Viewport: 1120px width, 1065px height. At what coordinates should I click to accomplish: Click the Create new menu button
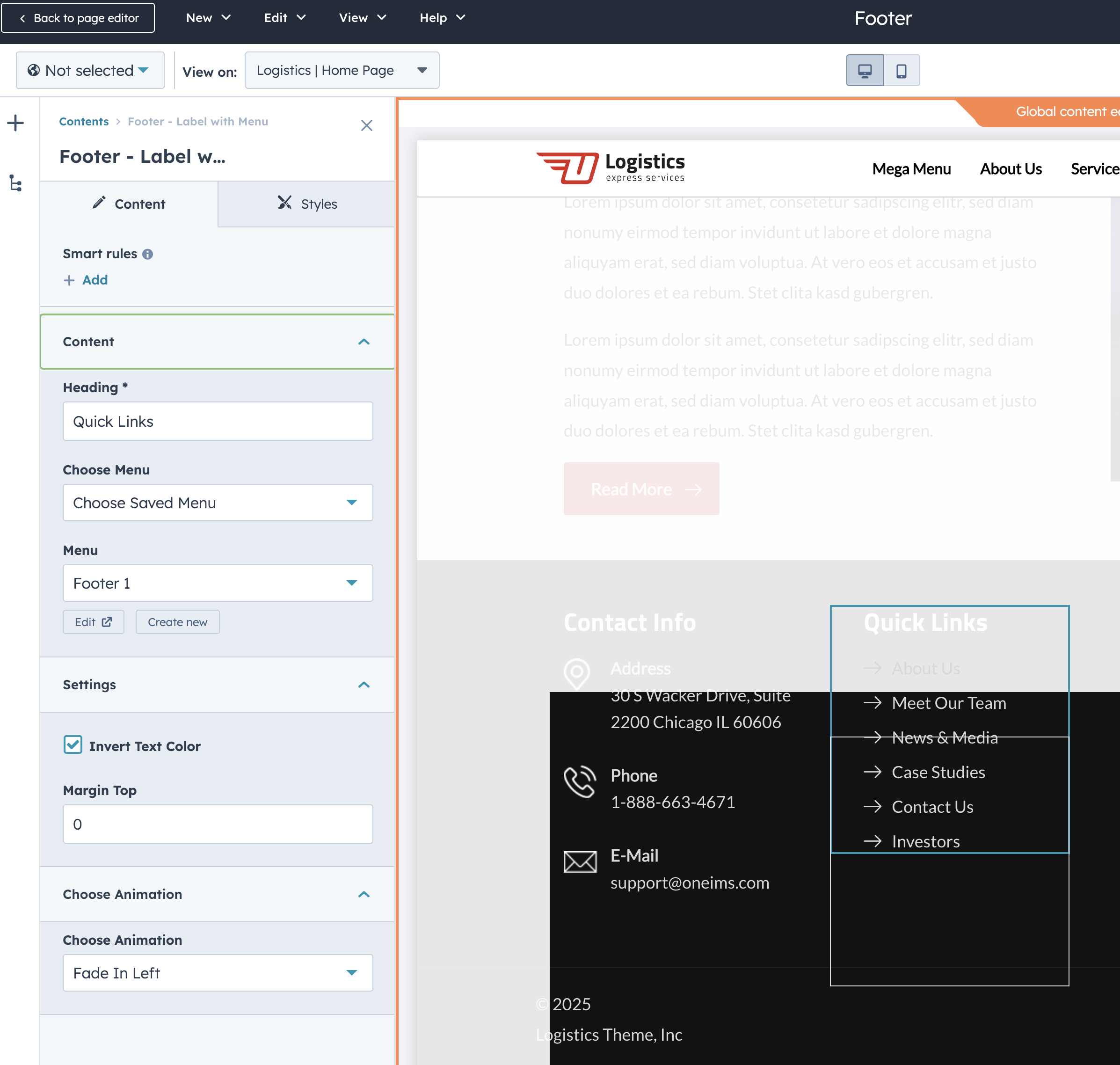[x=177, y=622]
